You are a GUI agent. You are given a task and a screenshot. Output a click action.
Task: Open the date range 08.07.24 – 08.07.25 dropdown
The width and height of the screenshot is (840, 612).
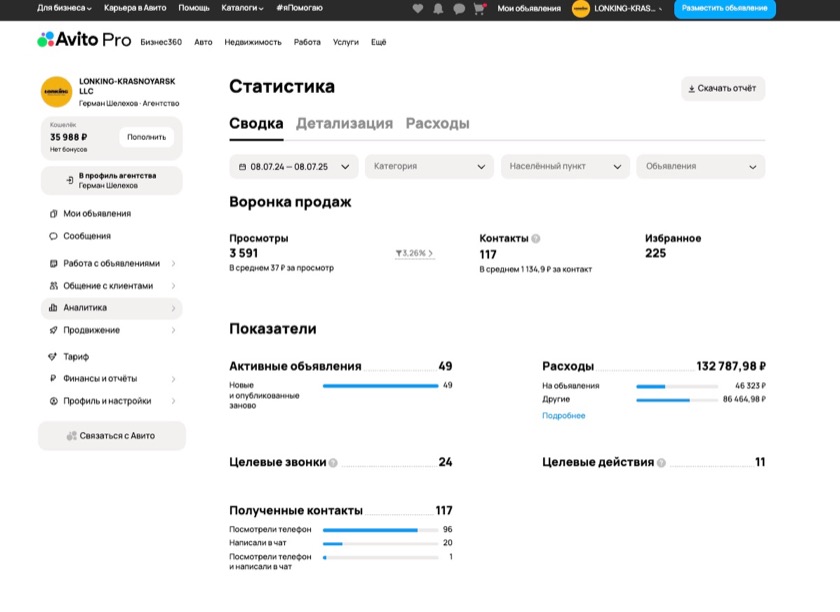pyautogui.click(x=294, y=167)
